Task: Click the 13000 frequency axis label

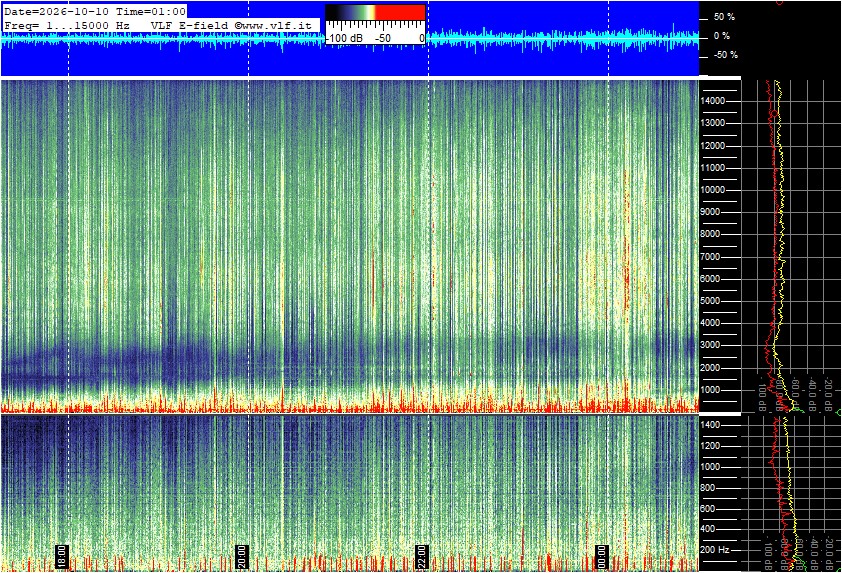Action: [x=713, y=123]
